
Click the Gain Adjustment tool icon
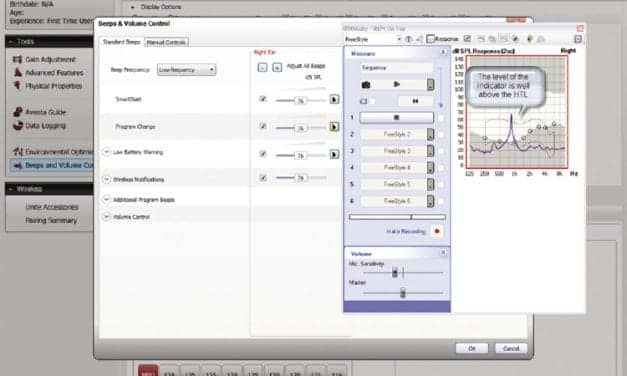point(17,59)
